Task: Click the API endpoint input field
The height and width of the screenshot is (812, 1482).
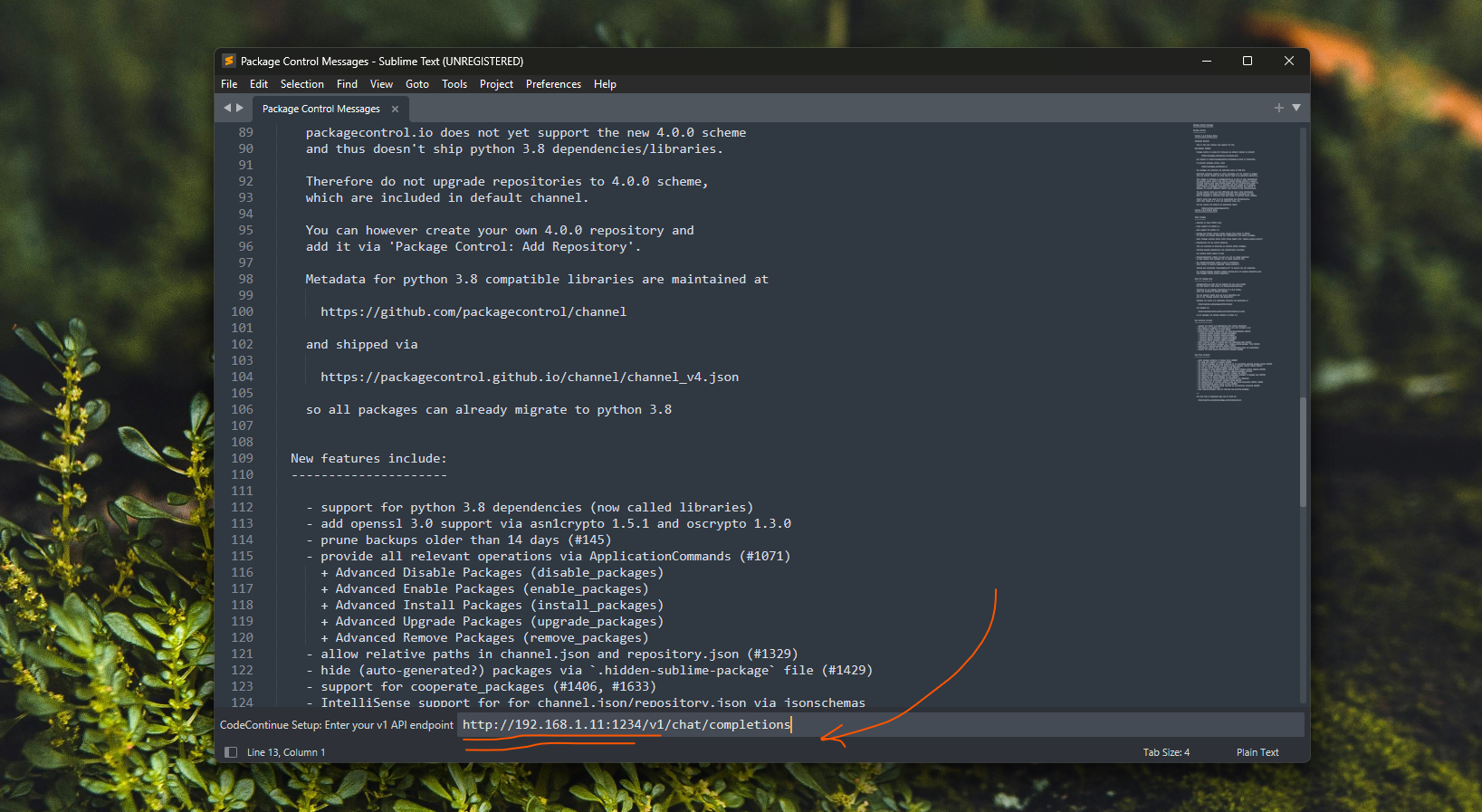Action: pyautogui.click(x=880, y=724)
